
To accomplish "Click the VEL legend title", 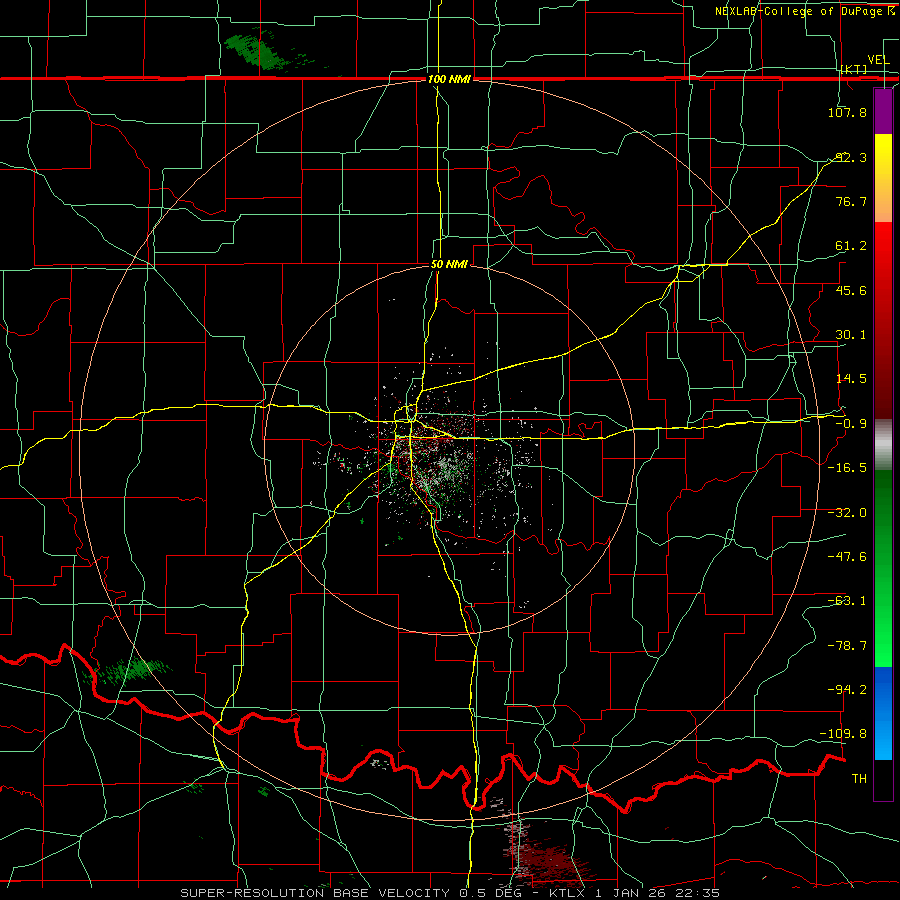I will [x=878, y=60].
